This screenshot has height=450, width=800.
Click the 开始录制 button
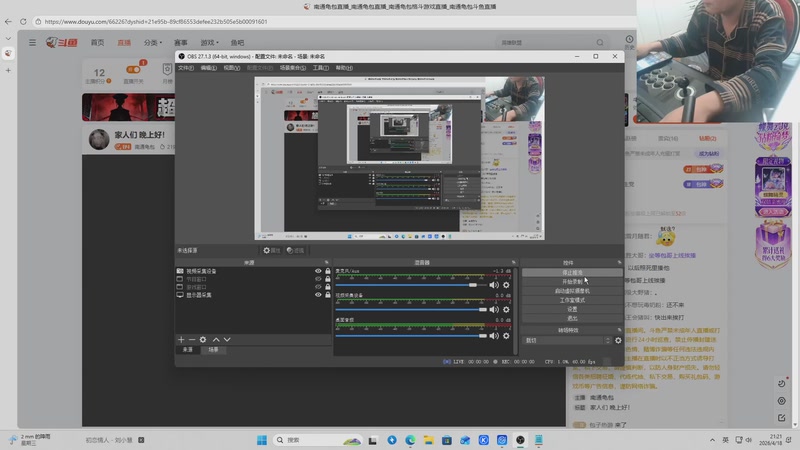point(572,282)
